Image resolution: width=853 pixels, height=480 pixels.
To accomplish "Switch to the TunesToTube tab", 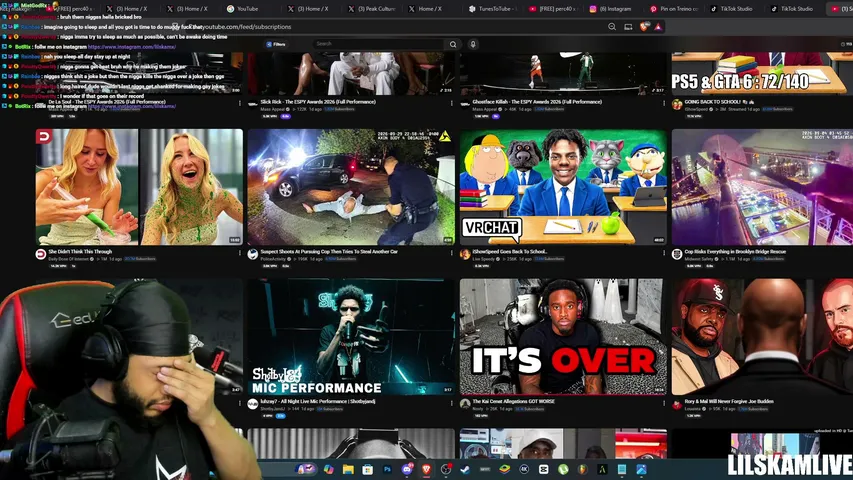I will (491, 9).
